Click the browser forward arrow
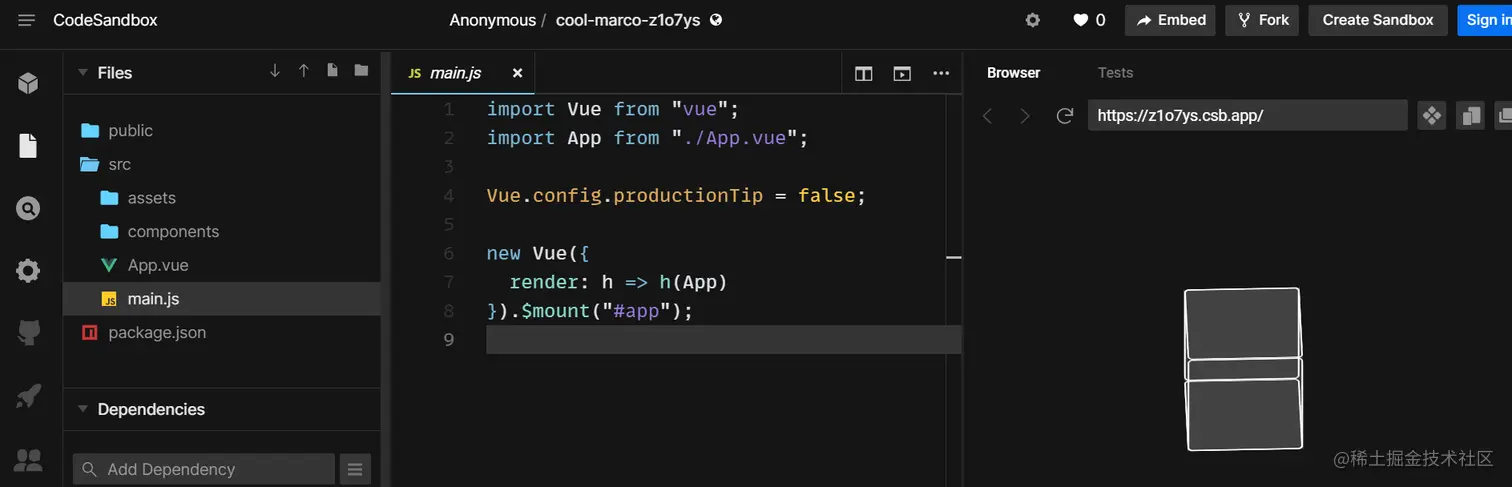Viewport: 1512px width, 487px height. pos(1024,116)
